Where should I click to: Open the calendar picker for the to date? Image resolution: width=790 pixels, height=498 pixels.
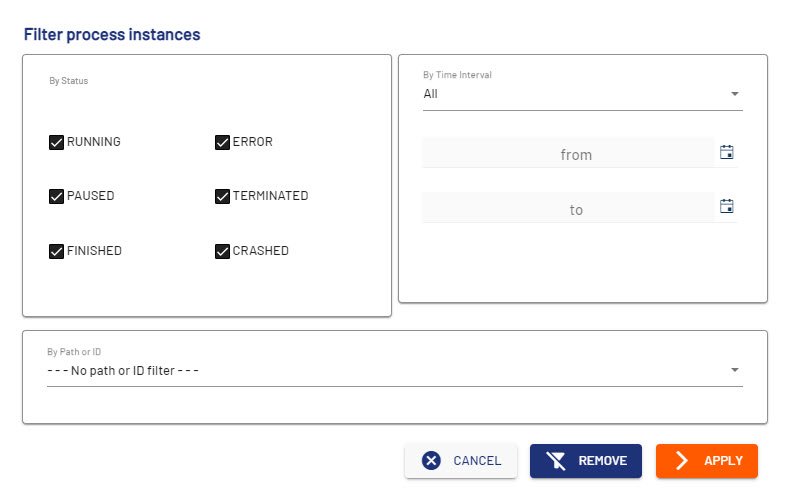[727, 207]
